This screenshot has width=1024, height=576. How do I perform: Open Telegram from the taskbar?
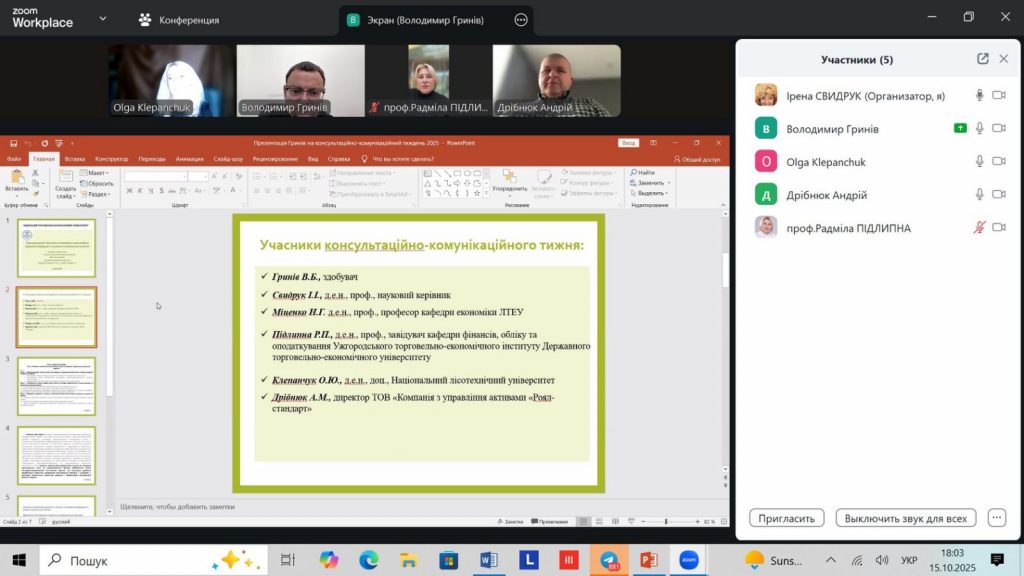pyautogui.click(x=607, y=560)
